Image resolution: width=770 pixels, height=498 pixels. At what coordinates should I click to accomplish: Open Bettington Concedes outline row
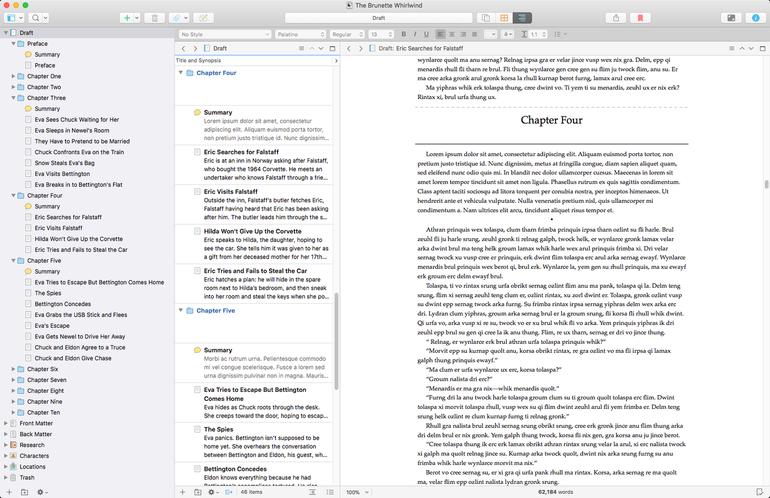click(254, 473)
